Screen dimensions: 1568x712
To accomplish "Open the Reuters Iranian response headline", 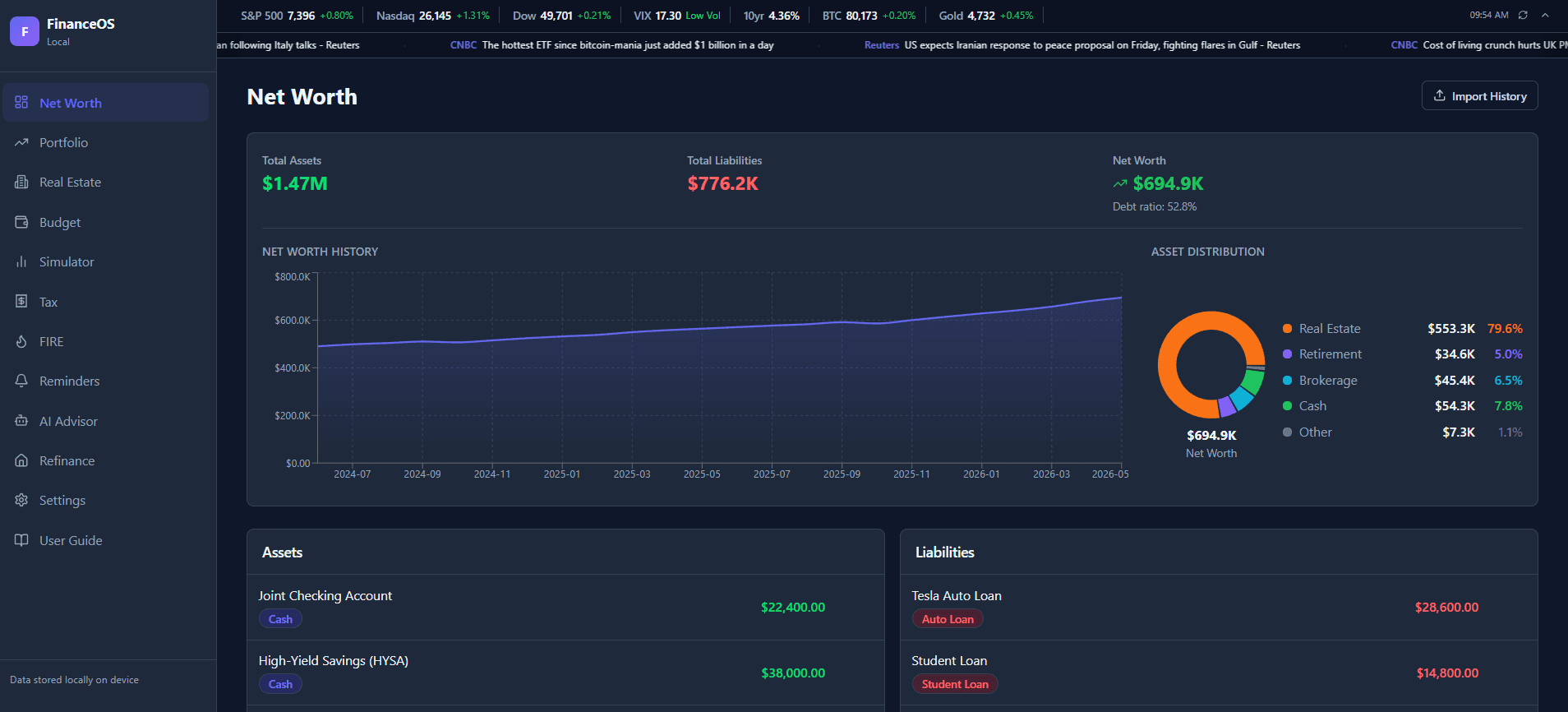I will pyautogui.click(x=1082, y=45).
